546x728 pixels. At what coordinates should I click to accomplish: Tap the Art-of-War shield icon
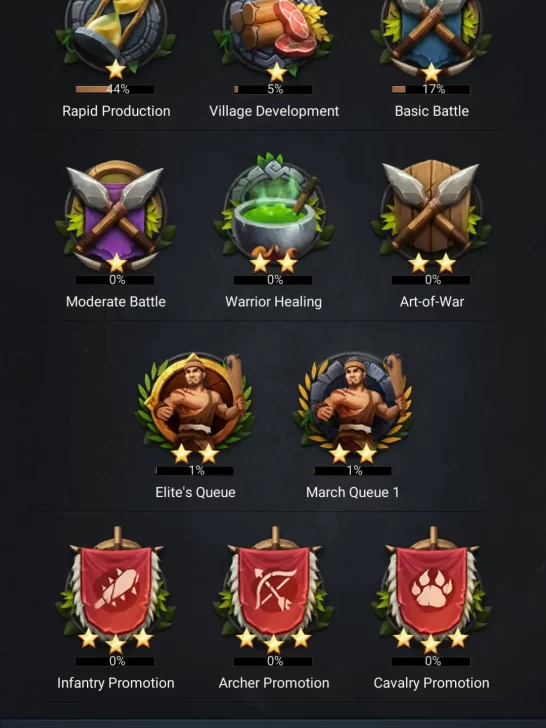pos(431,216)
